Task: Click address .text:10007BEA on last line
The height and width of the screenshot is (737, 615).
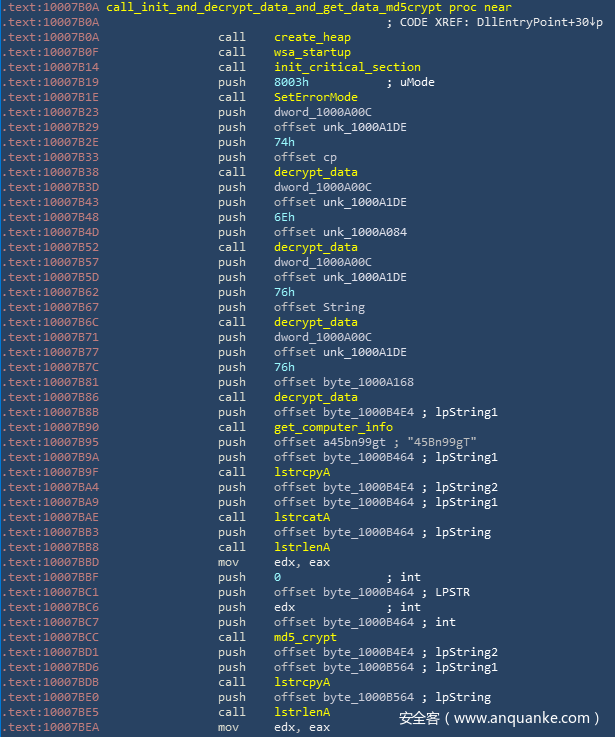Action: coord(52,727)
